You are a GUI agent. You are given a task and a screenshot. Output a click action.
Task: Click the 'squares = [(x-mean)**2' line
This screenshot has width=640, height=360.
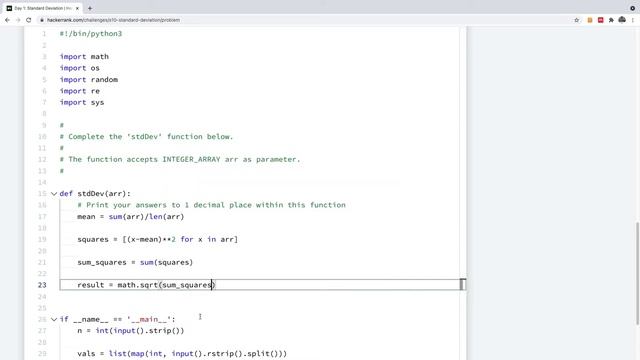(158, 240)
